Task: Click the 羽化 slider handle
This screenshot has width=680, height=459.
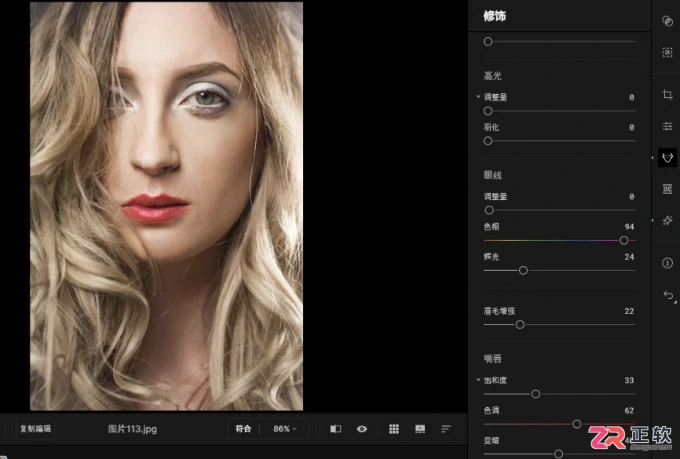Action: 488,141
